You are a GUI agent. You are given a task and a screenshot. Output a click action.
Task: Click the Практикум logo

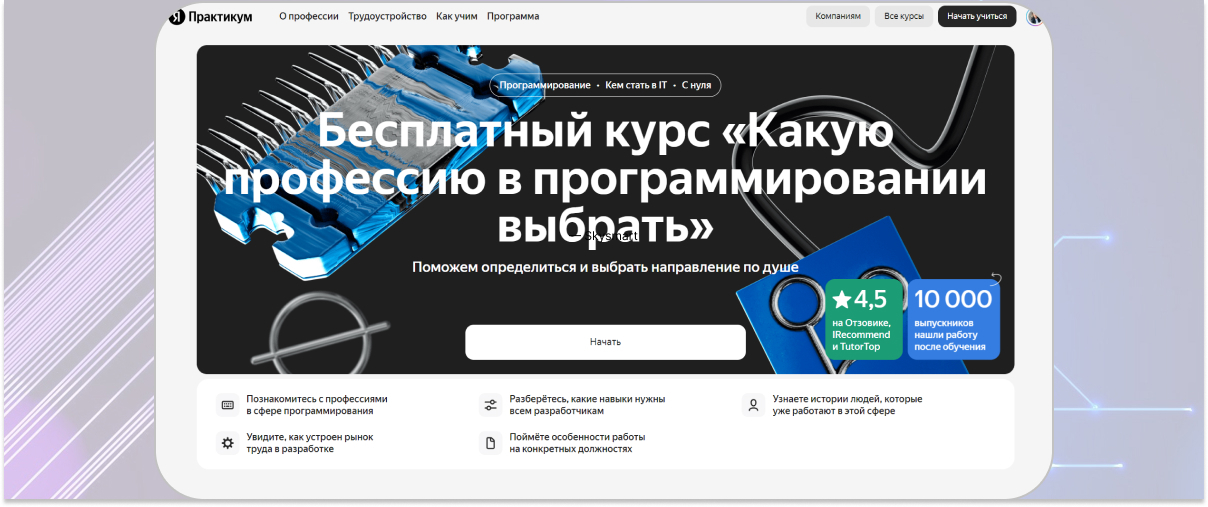point(210,16)
